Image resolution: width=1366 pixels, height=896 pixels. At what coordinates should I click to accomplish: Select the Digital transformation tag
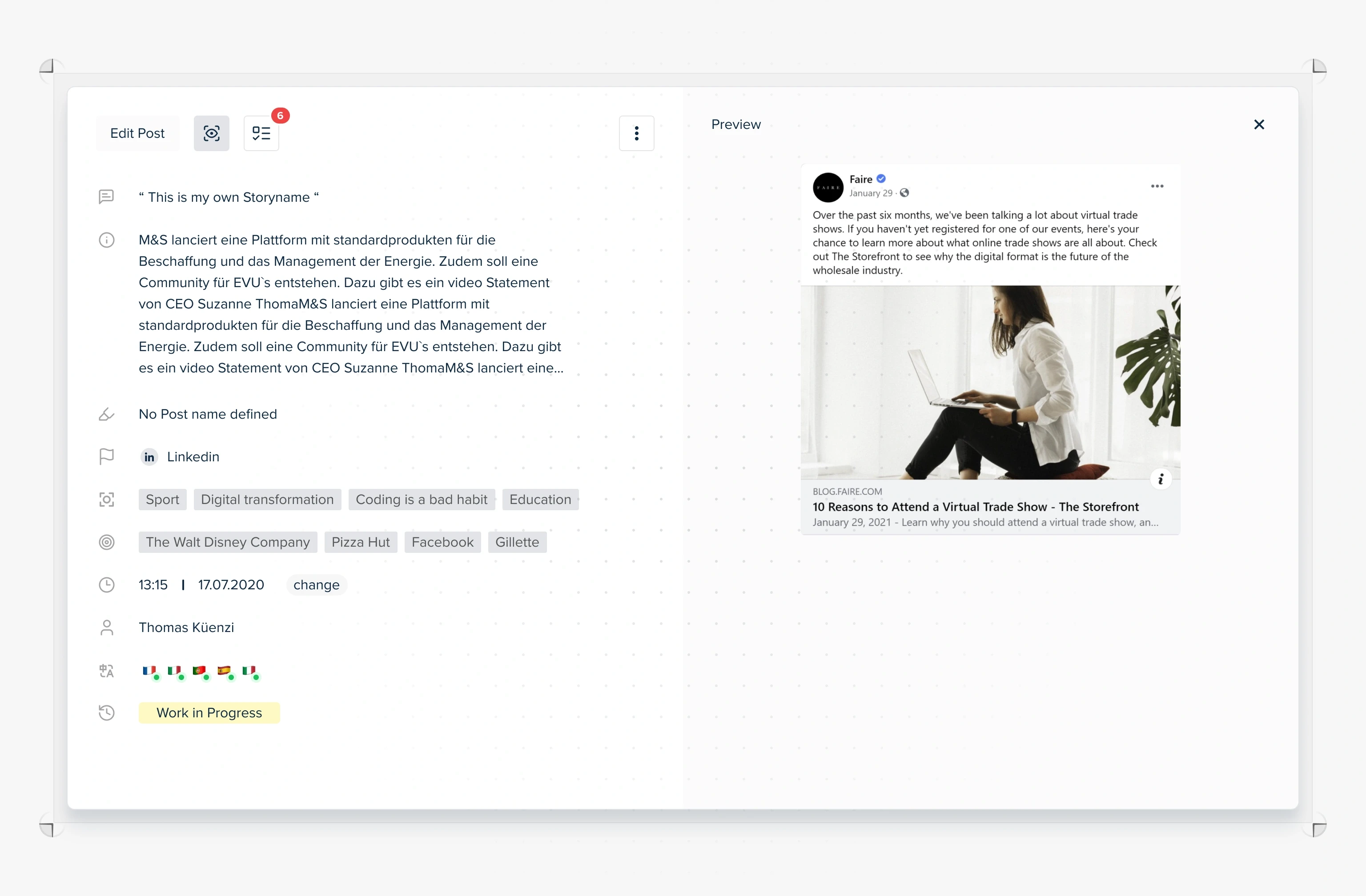click(x=267, y=499)
